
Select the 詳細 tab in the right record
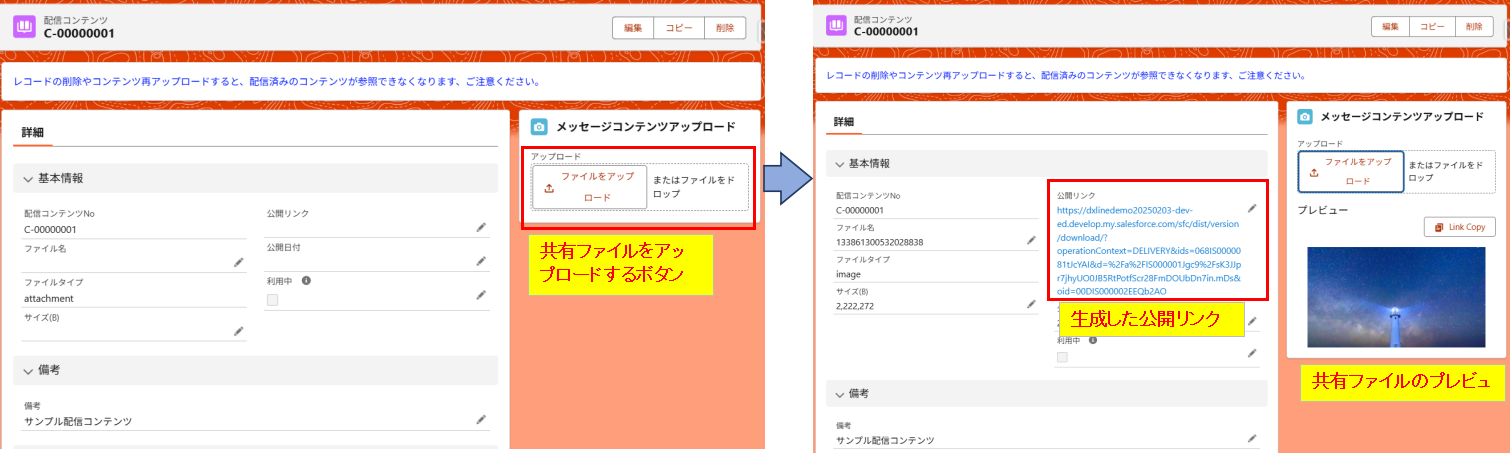tap(844, 122)
